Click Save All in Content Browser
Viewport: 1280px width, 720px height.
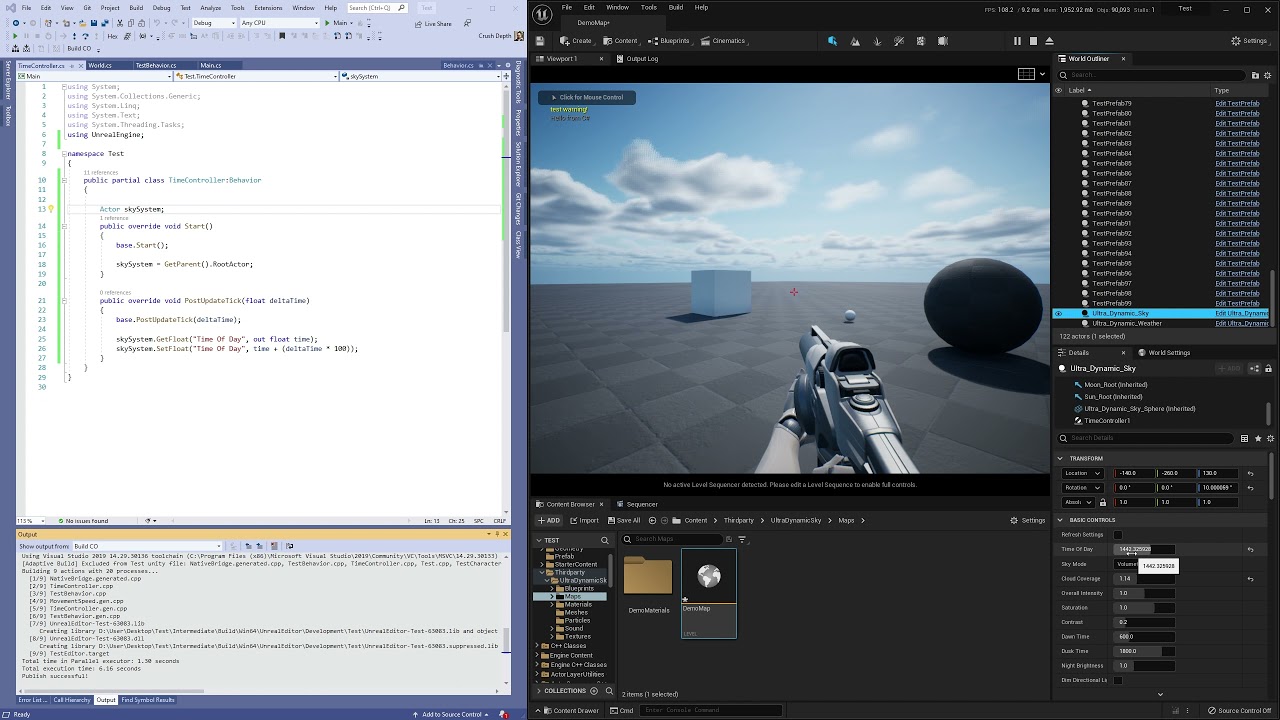point(624,520)
